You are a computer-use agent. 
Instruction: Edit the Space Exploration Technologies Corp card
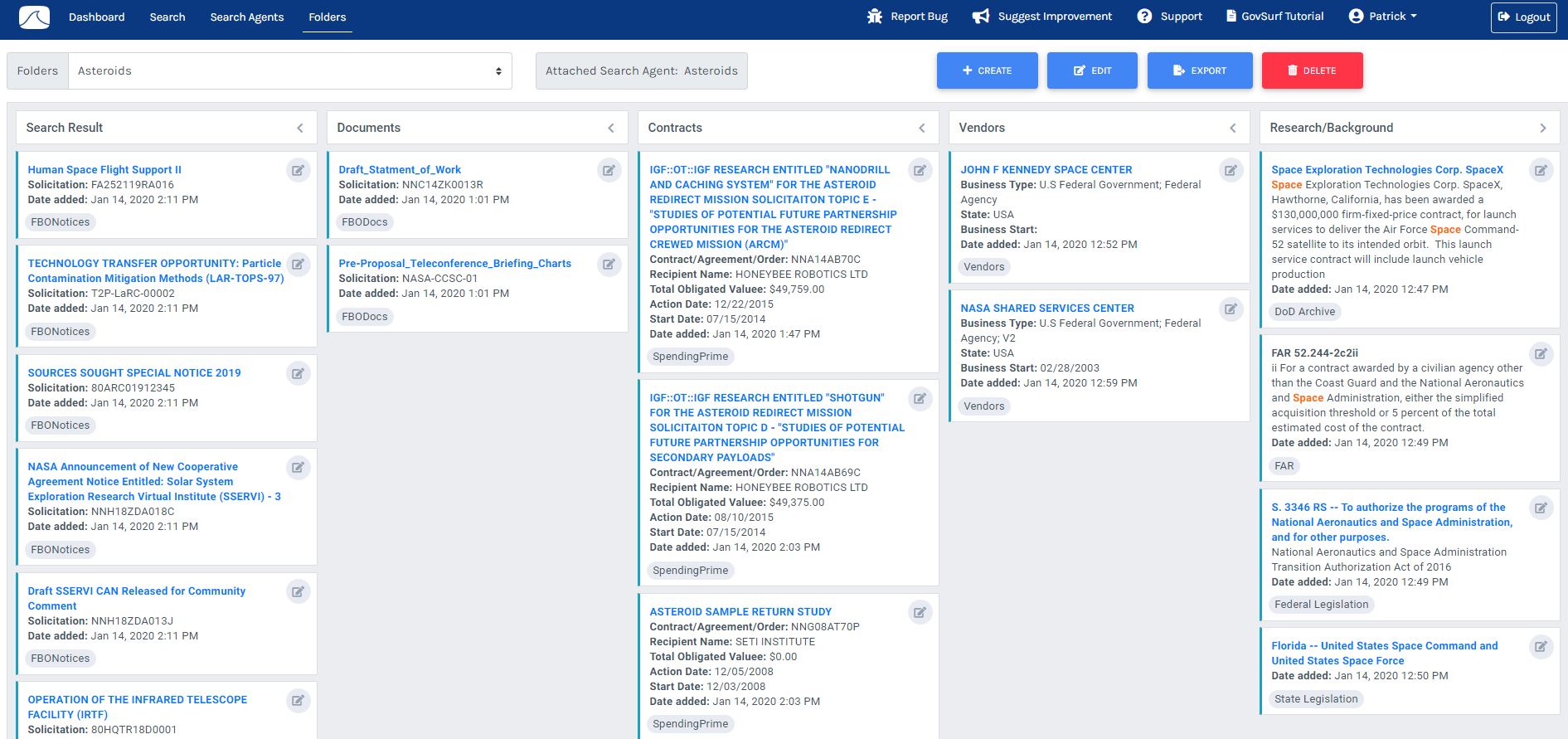pyautogui.click(x=1541, y=170)
